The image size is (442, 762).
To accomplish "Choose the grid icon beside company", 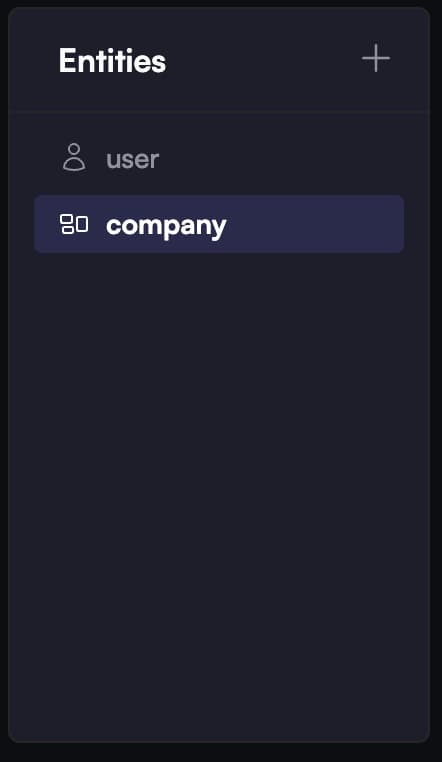I will tap(74, 225).
